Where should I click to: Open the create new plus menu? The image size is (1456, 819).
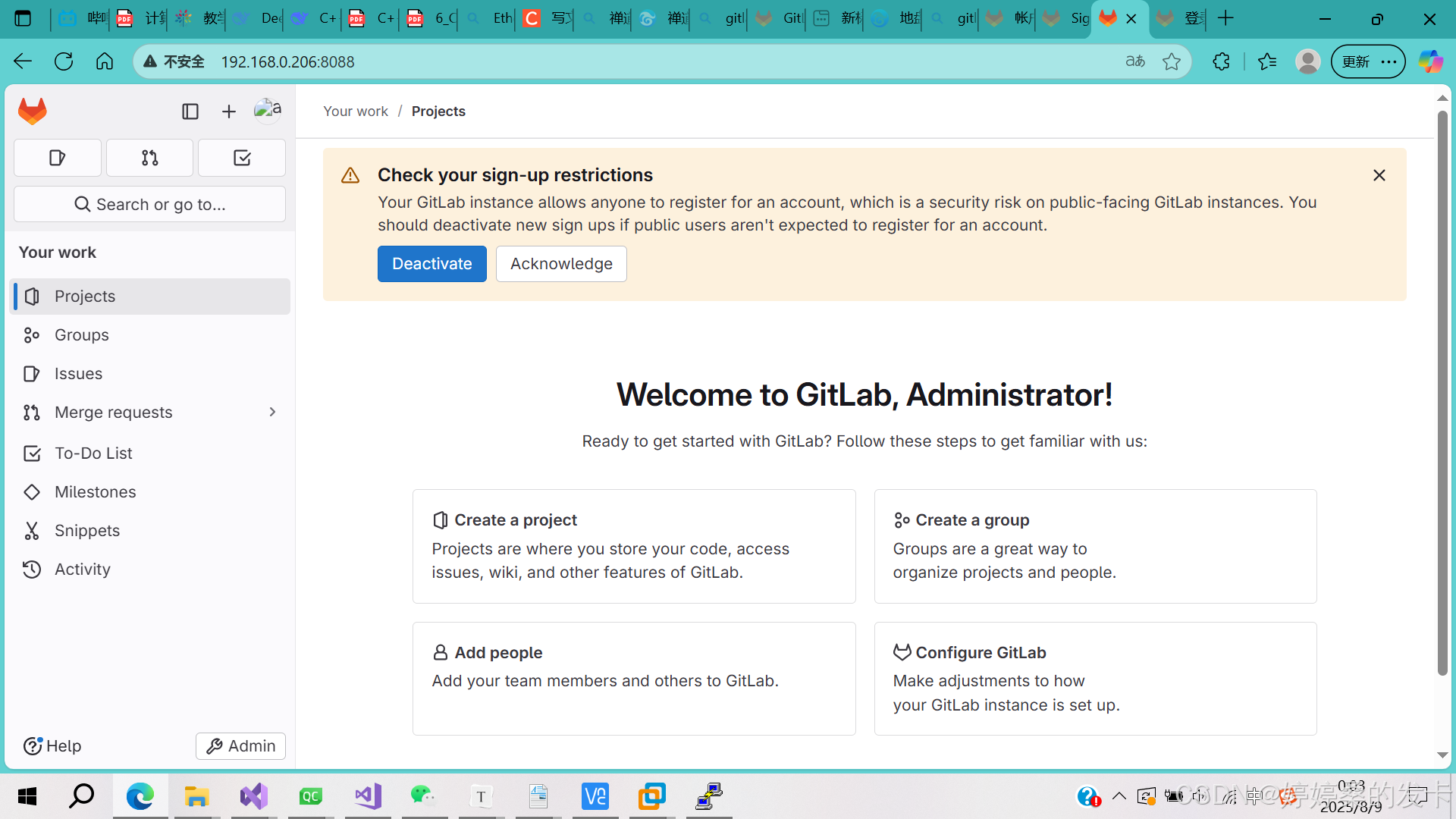click(x=229, y=111)
